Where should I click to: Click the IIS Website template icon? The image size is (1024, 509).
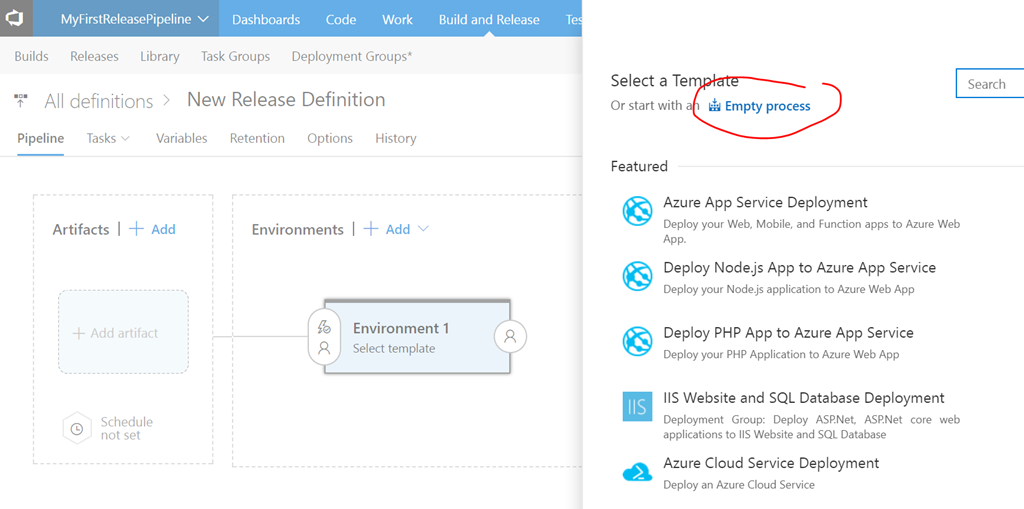point(637,407)
